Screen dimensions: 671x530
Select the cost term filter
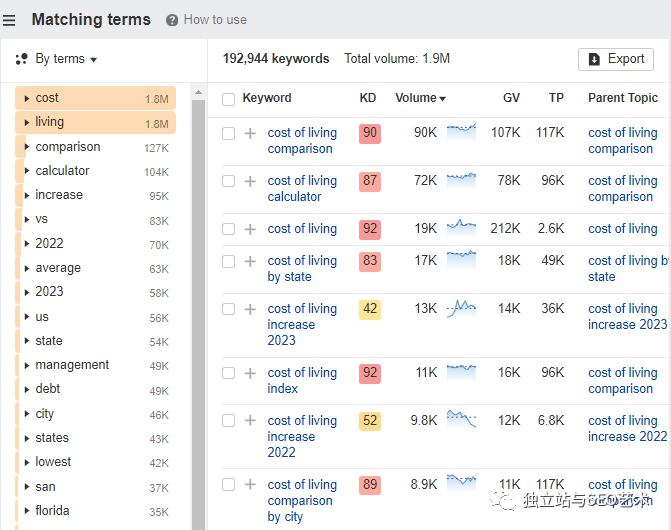(x=47, y=98)
